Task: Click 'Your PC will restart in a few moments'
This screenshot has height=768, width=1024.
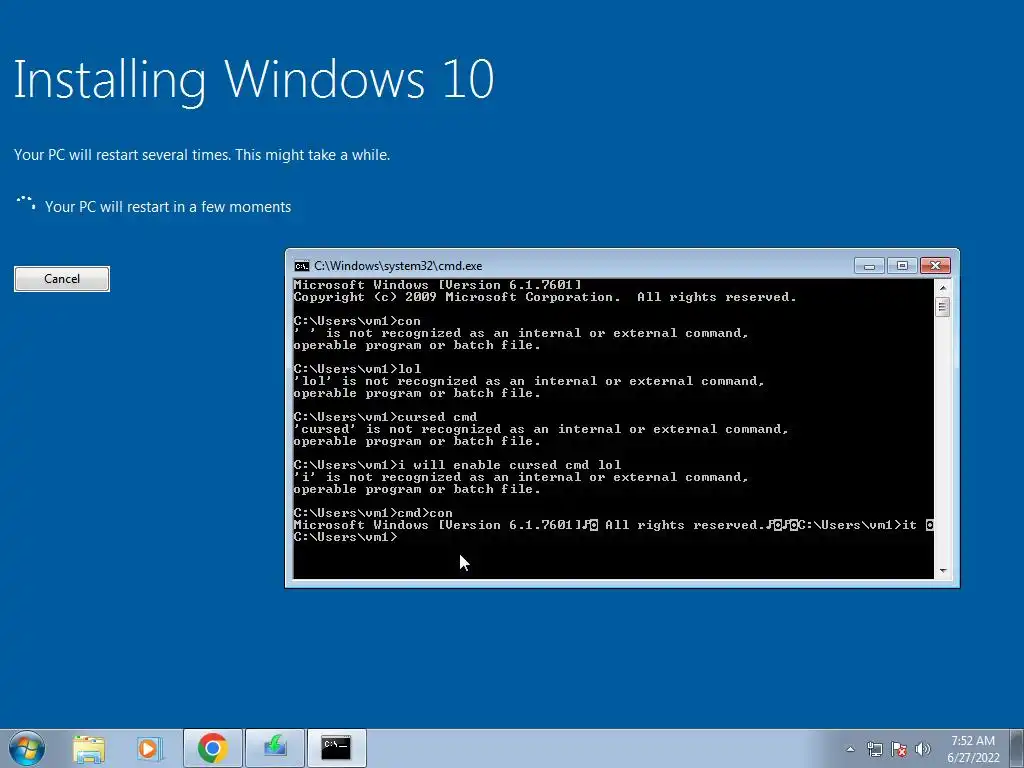Action: (168, 207)
